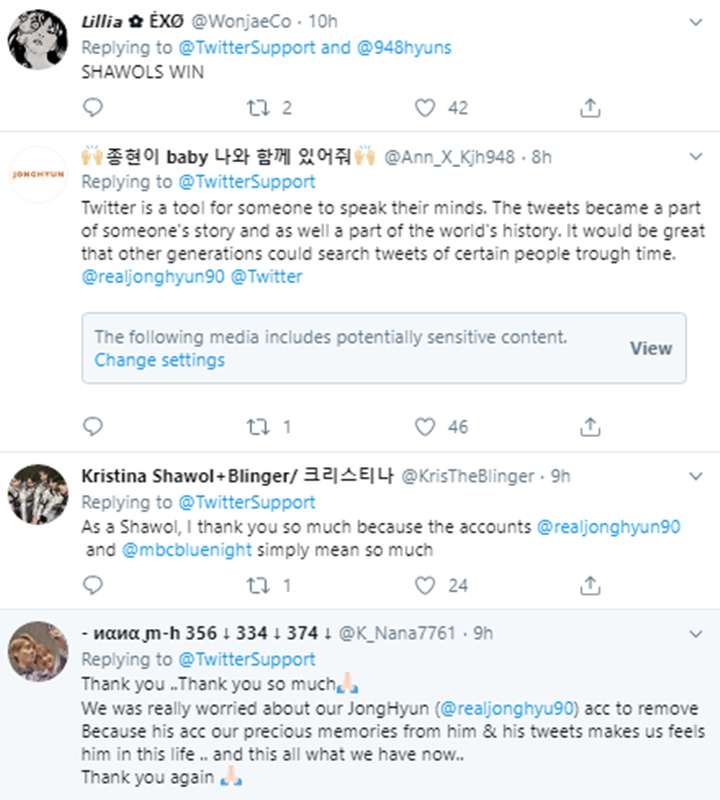Viewport: 720px width, 800px height.
Task: Open Lillia's profile picture
Action: (38, 38)
